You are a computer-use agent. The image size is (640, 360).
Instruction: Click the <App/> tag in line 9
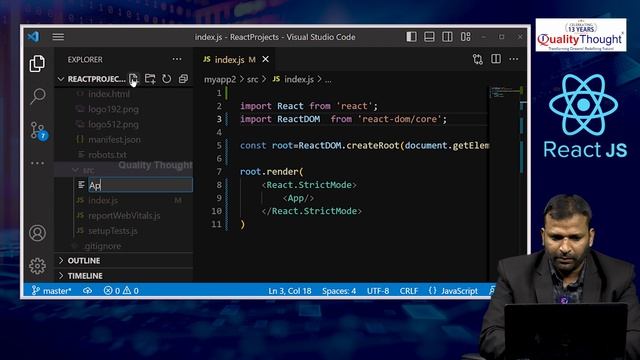tap(298, 198)
